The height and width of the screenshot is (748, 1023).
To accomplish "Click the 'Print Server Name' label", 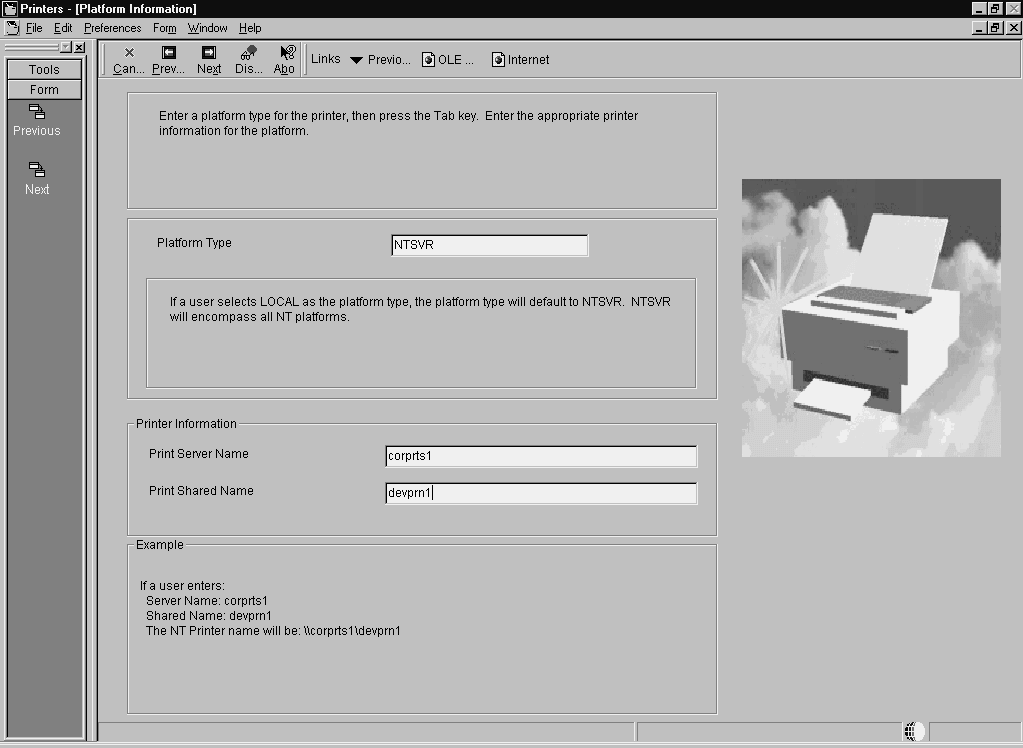I will pos(198,454).
